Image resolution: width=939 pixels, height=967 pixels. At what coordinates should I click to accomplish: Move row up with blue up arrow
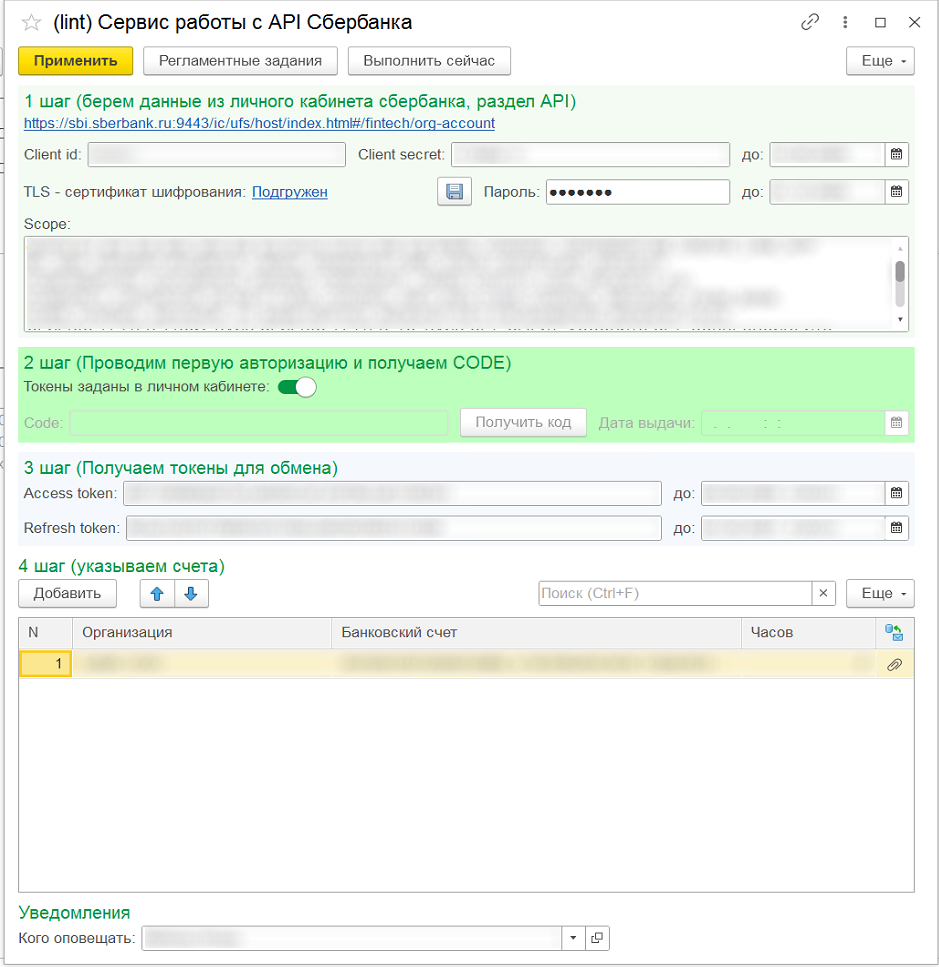157,594
